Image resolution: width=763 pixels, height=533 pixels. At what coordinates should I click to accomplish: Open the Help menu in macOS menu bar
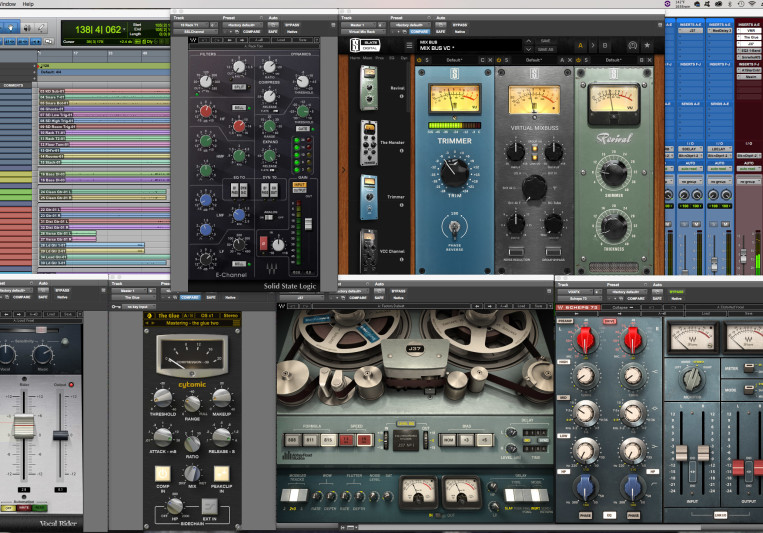coord(28,4)
